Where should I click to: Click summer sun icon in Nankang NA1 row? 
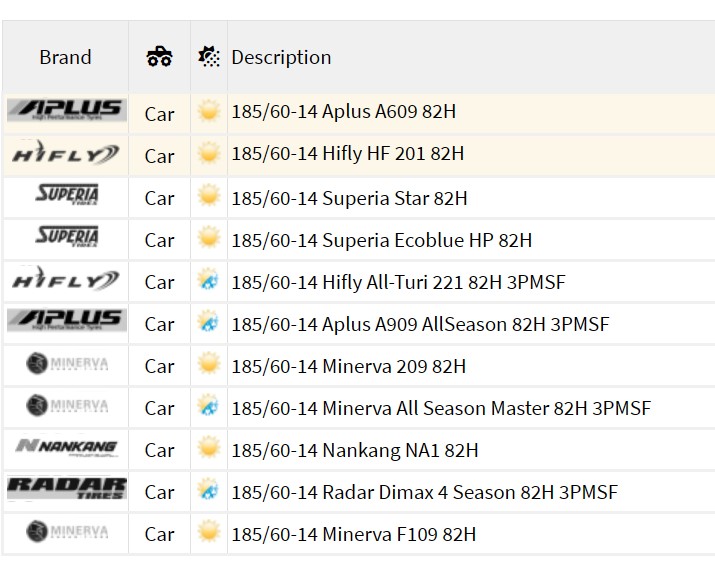pyautogui.click(x=209, y=447)
